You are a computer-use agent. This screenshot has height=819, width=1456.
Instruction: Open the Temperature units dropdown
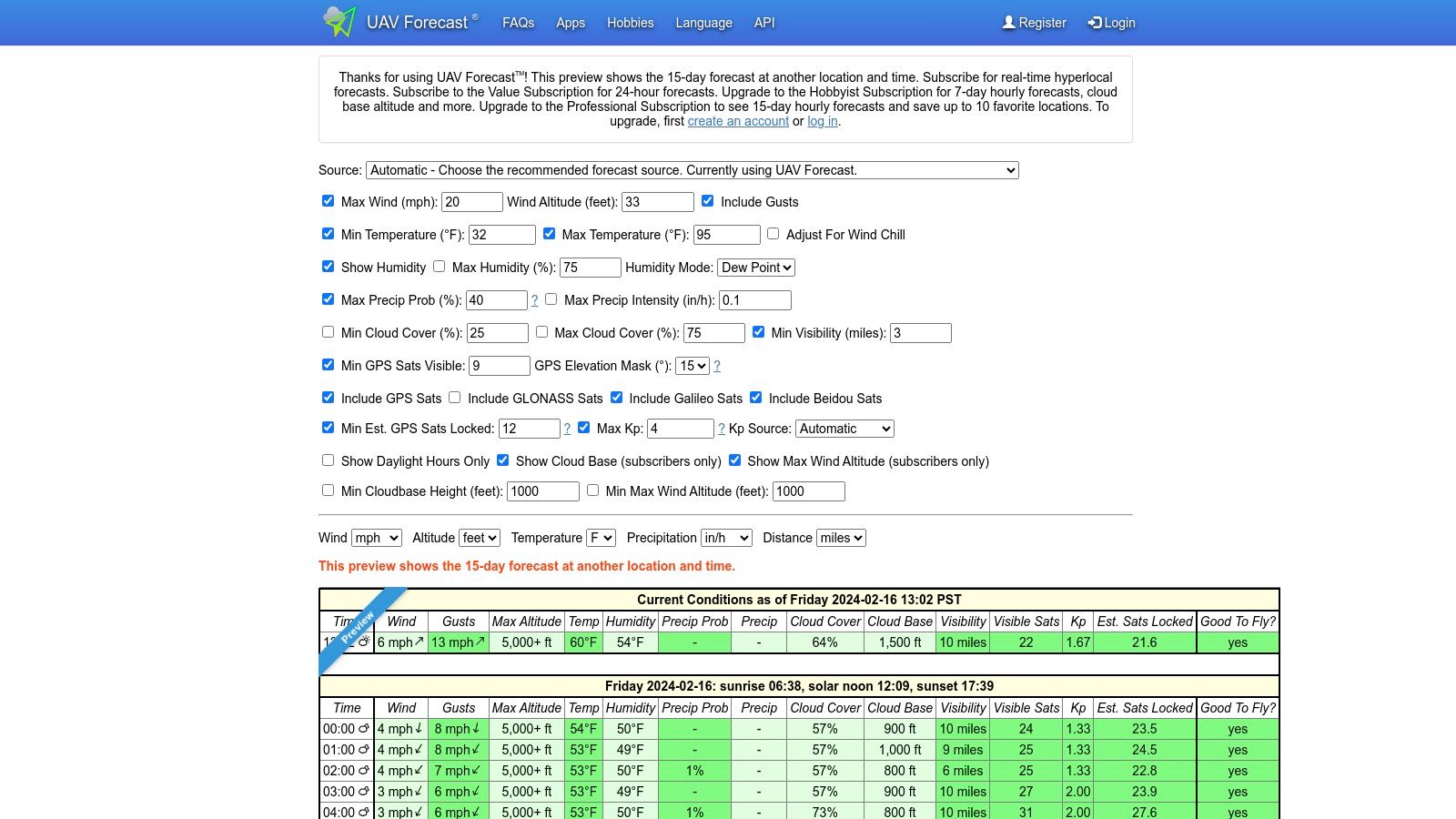pos(602,538)
